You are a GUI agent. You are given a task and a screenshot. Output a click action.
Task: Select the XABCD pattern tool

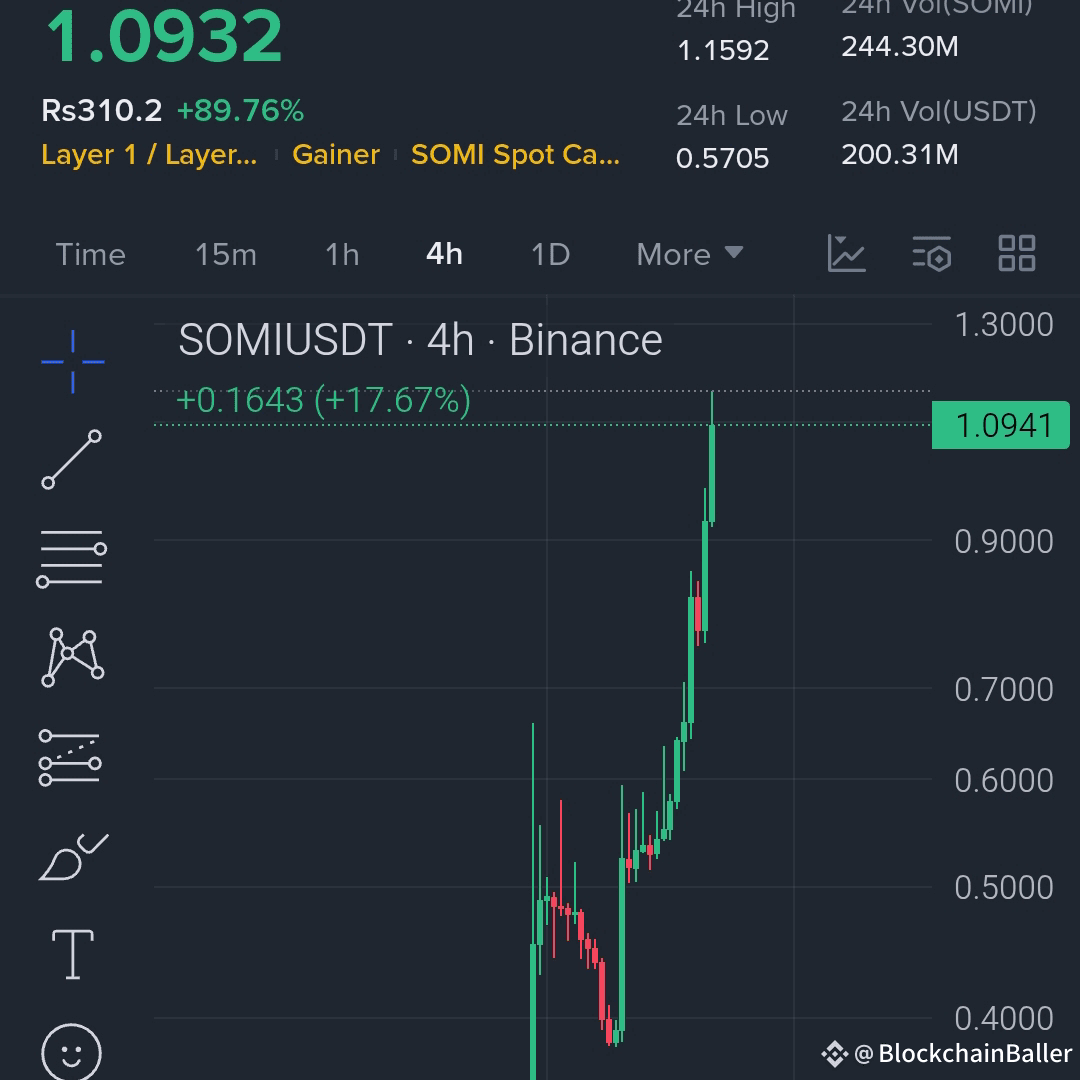point(72,657)
